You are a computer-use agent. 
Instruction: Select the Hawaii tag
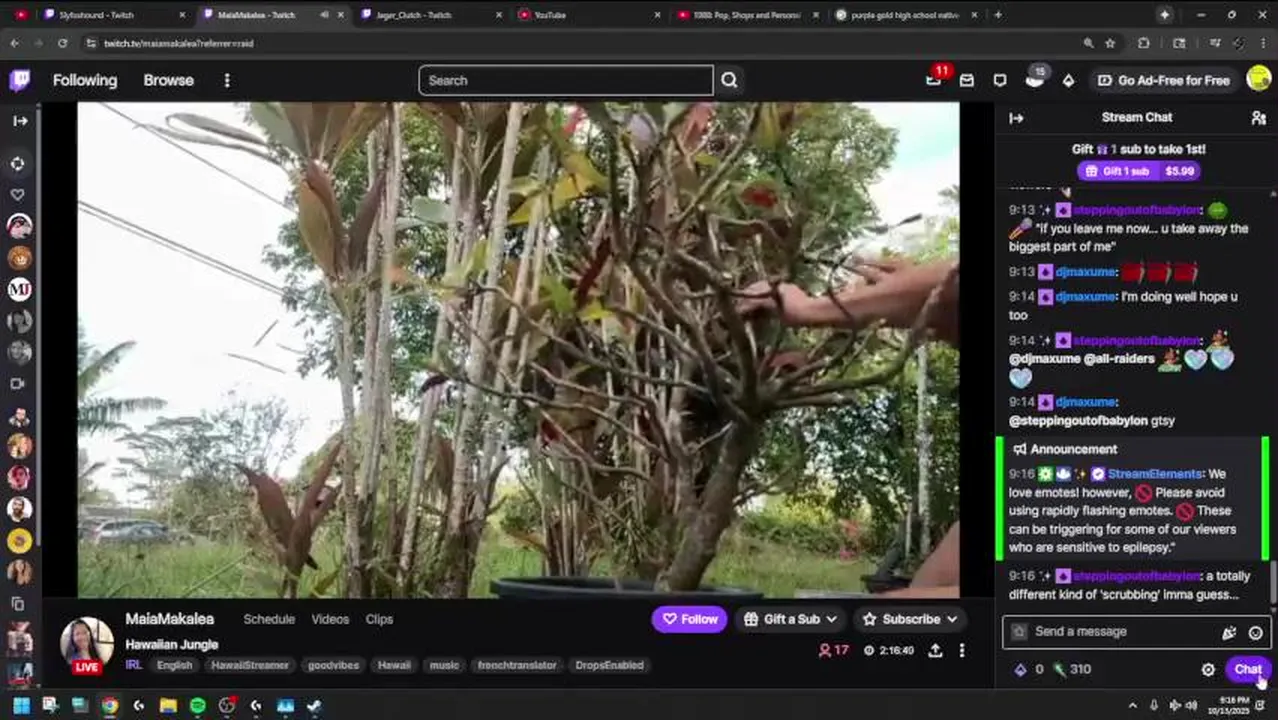tap(394, 665)
